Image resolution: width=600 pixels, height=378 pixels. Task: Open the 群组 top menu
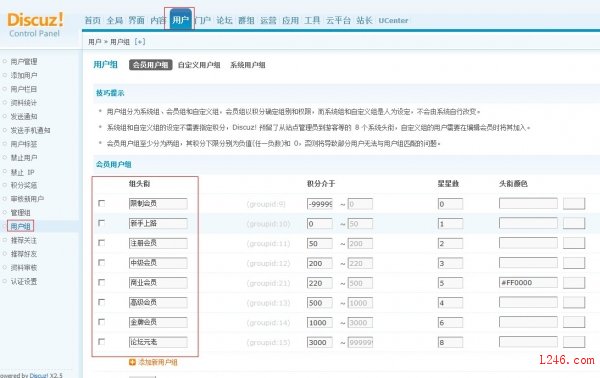click(x=246, y=20)
